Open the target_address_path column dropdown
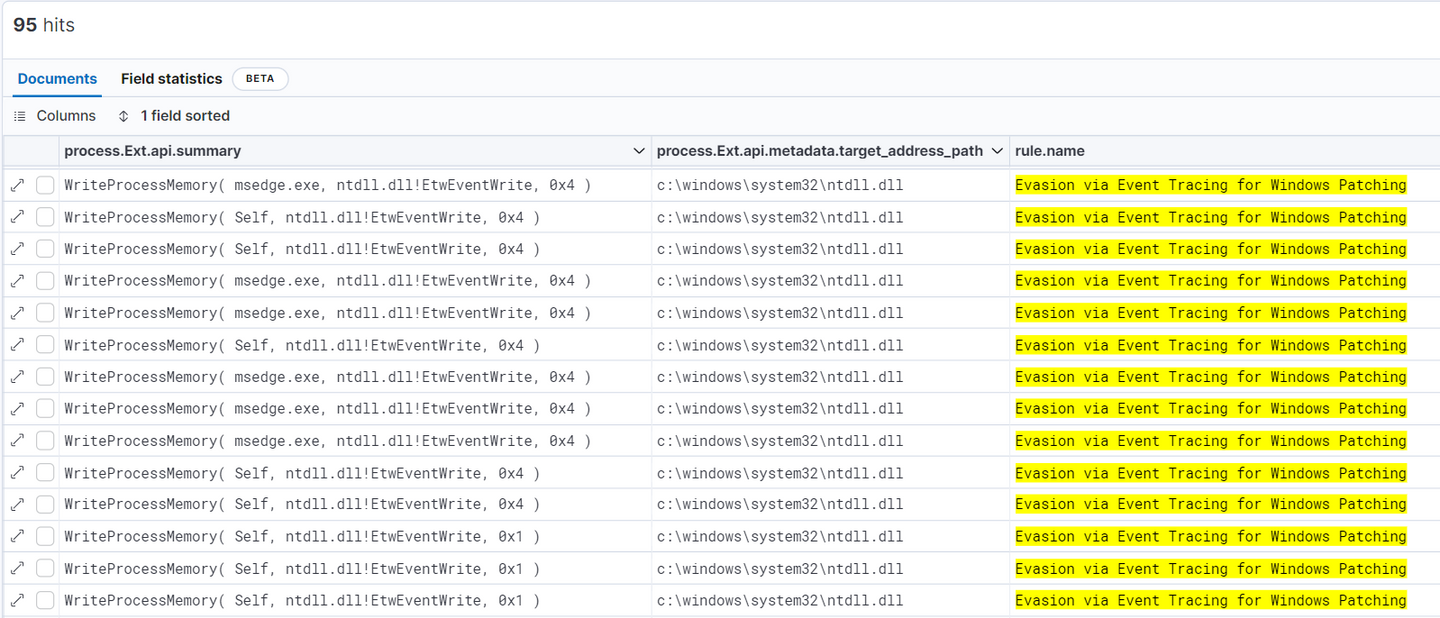Viewport: 1440px width, 618px height. pyautogui.click(x=996, y=151)
